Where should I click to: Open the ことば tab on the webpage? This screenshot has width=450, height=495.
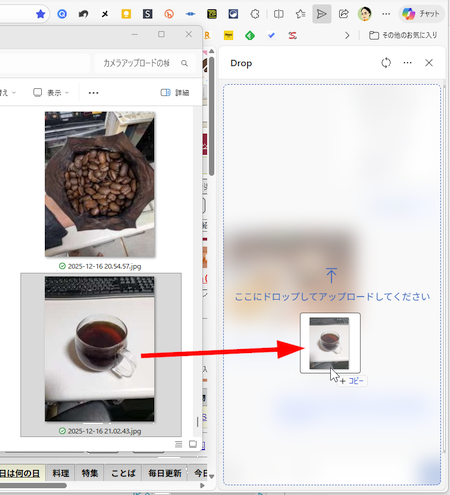(x=123, y=473)
